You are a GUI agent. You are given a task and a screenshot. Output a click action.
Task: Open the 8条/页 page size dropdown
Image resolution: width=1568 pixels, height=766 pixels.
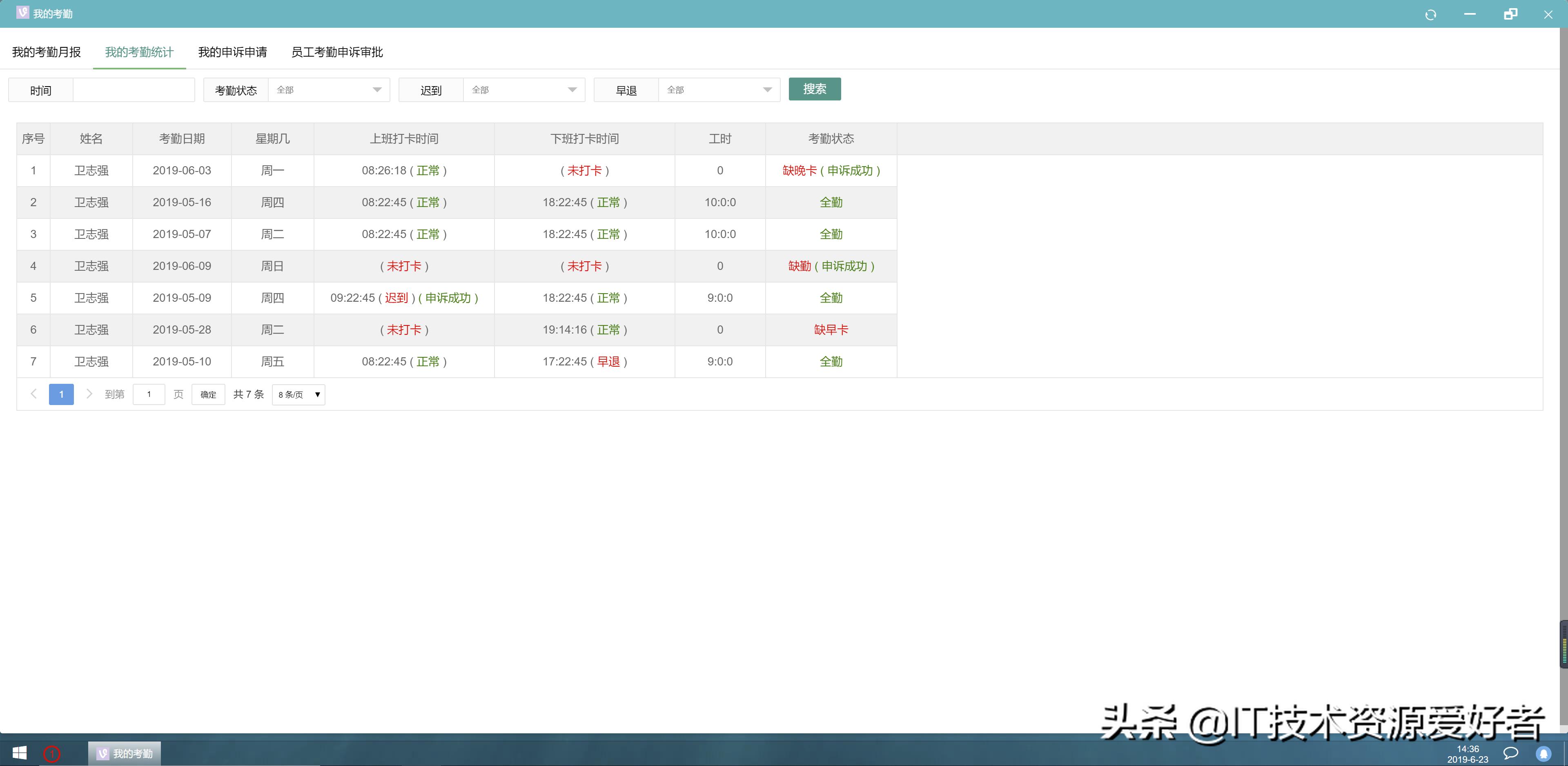298,394
